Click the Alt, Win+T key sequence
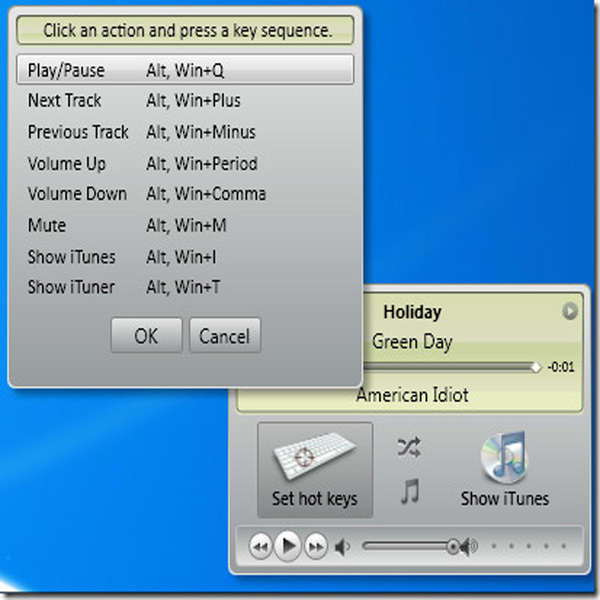 183,287
